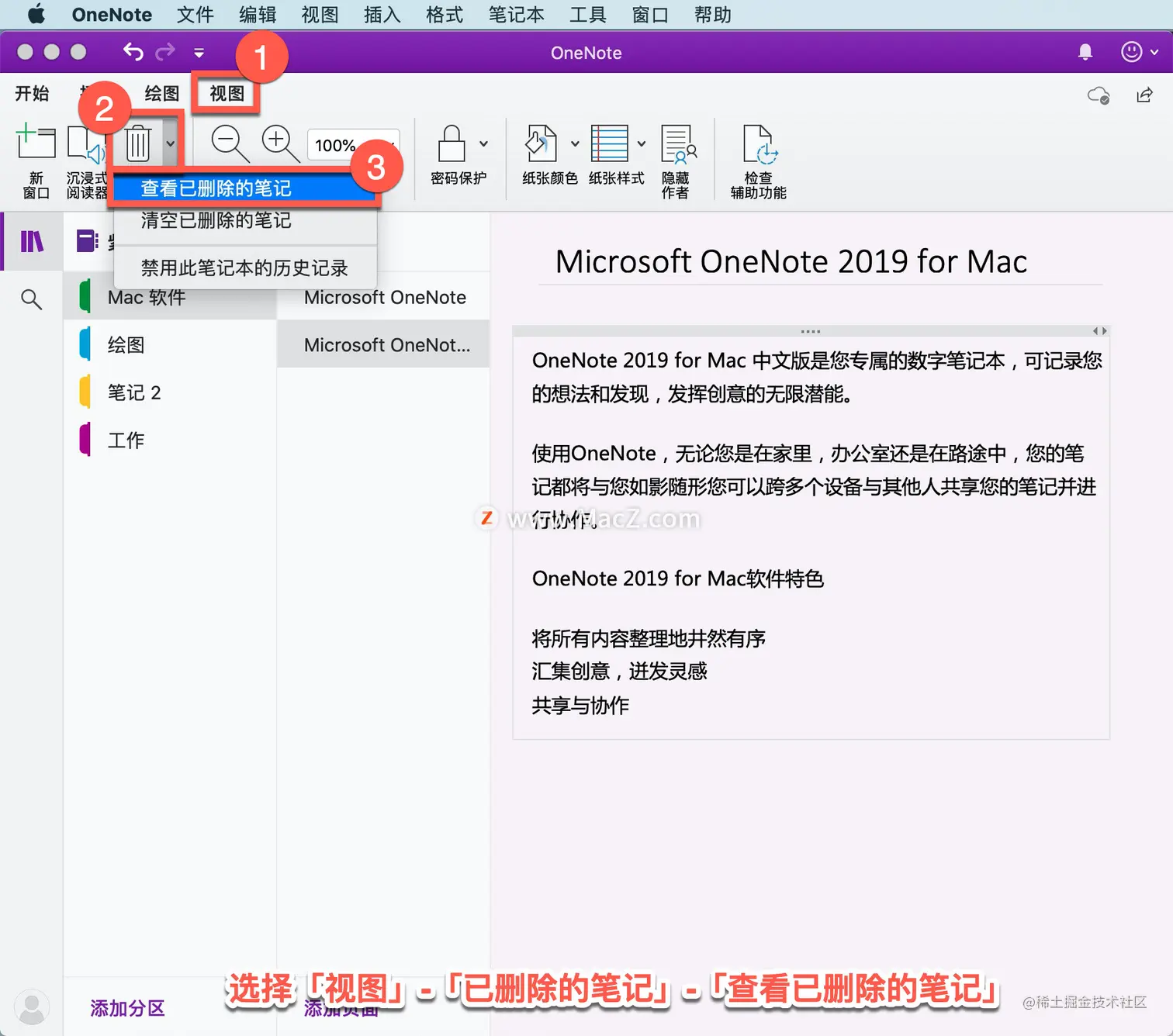
Task: Open the 窗口 menu
Action: [x=650, y=15]
